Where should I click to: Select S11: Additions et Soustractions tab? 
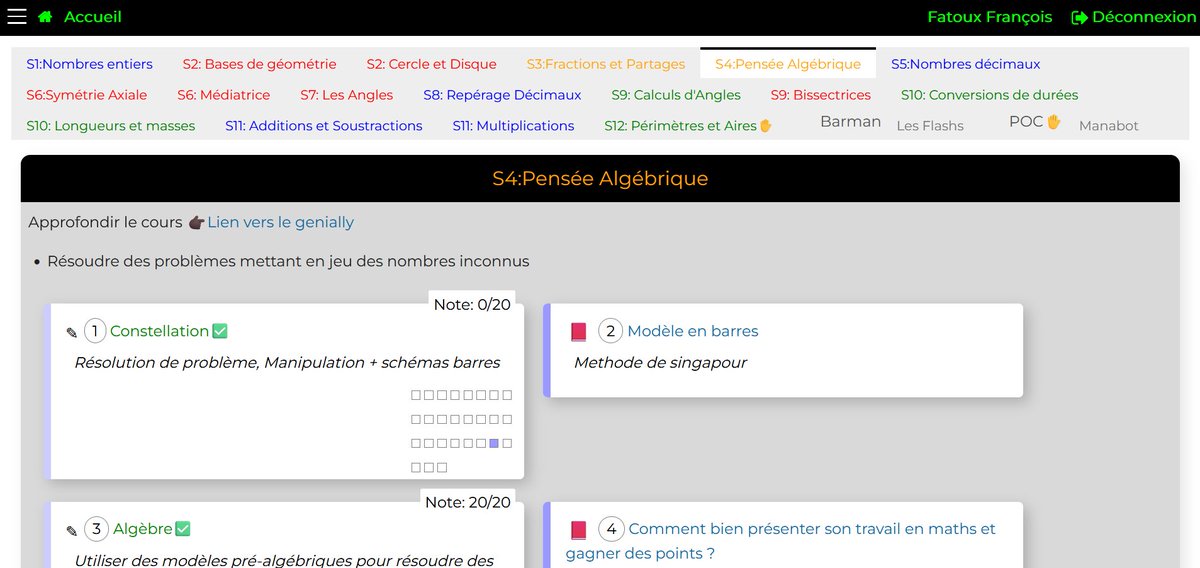324,126
